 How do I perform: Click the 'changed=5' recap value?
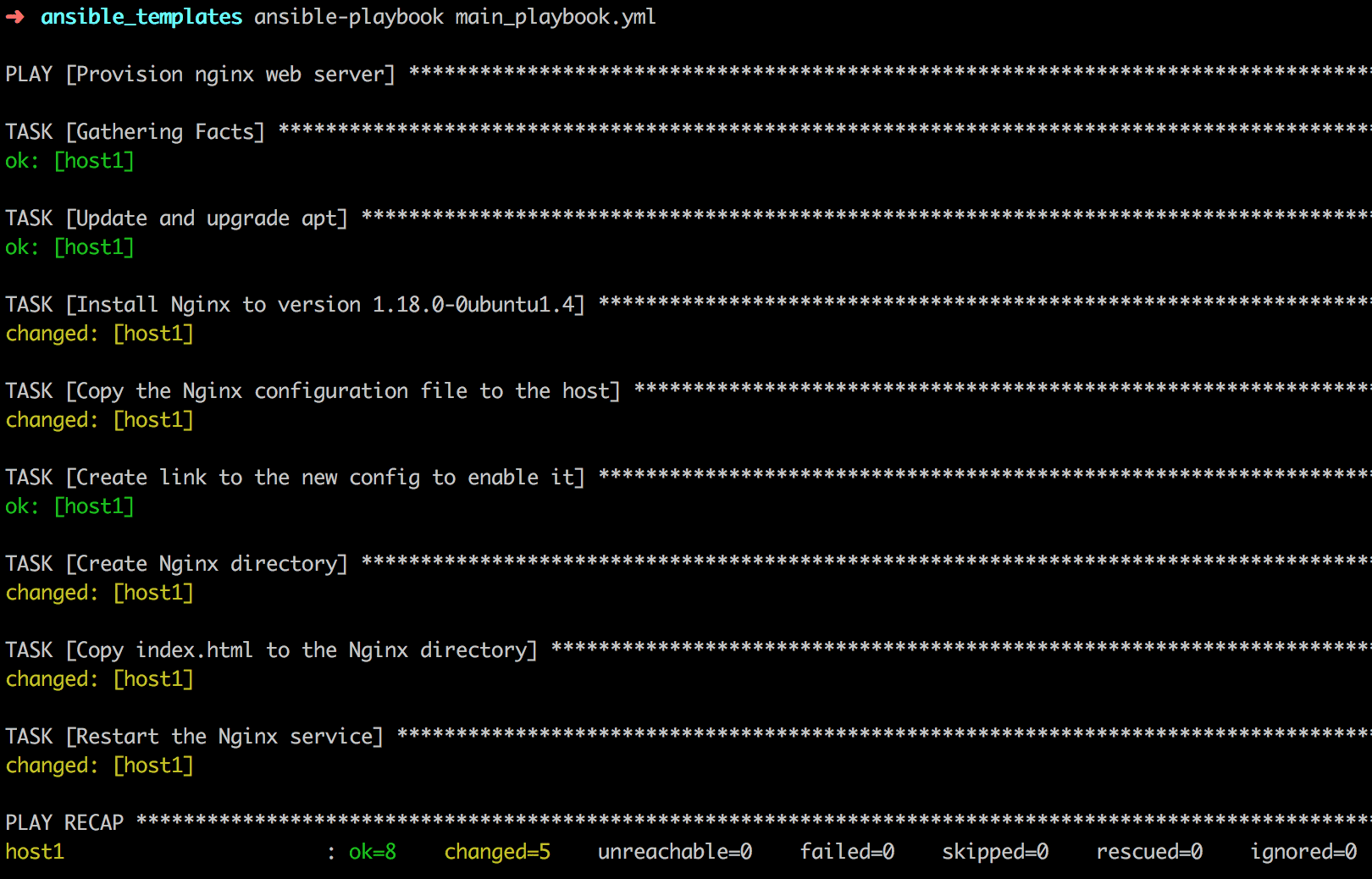click(x=497, y=852)
